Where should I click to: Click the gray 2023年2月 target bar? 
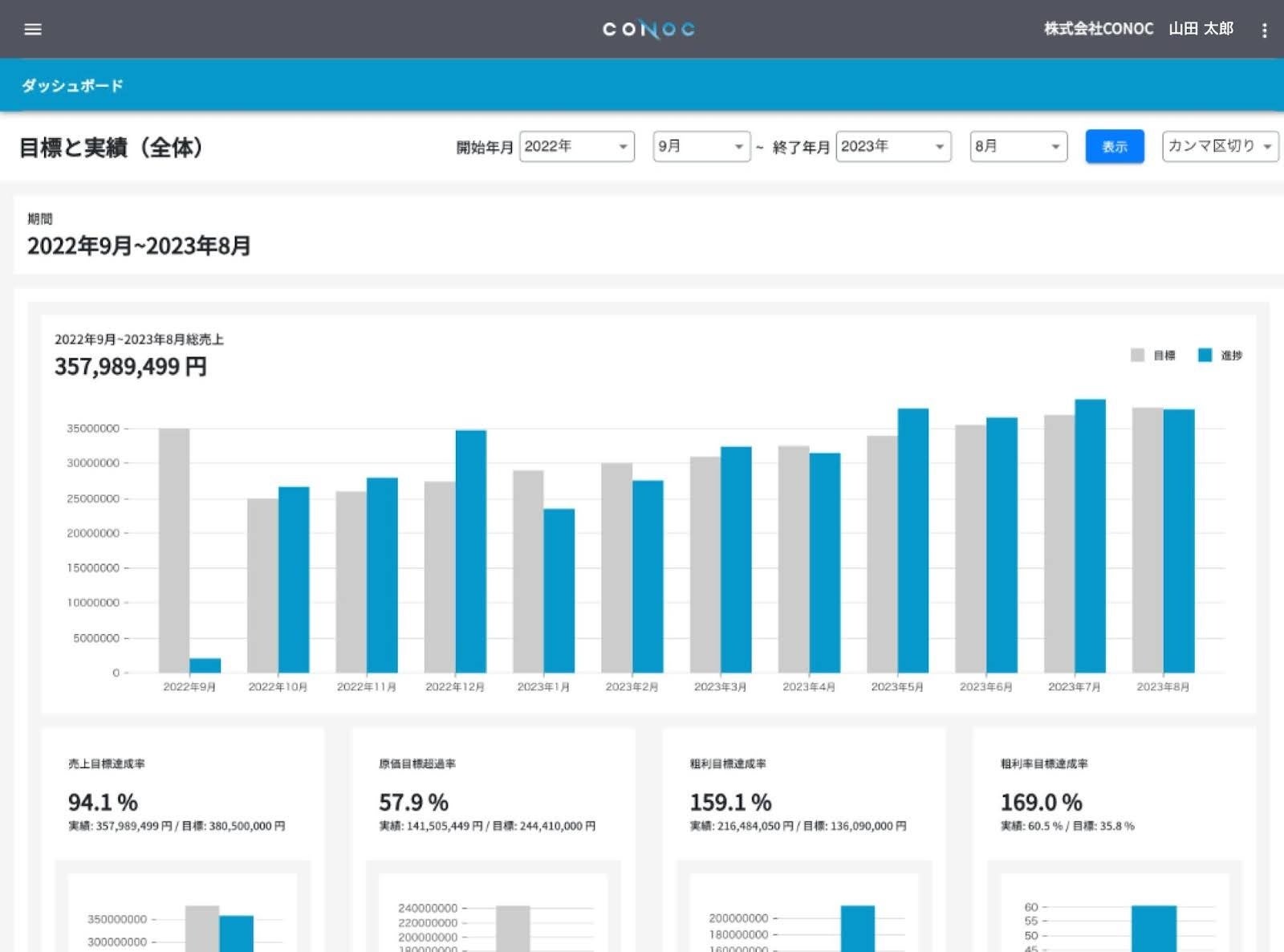click(x=617, y=568)
